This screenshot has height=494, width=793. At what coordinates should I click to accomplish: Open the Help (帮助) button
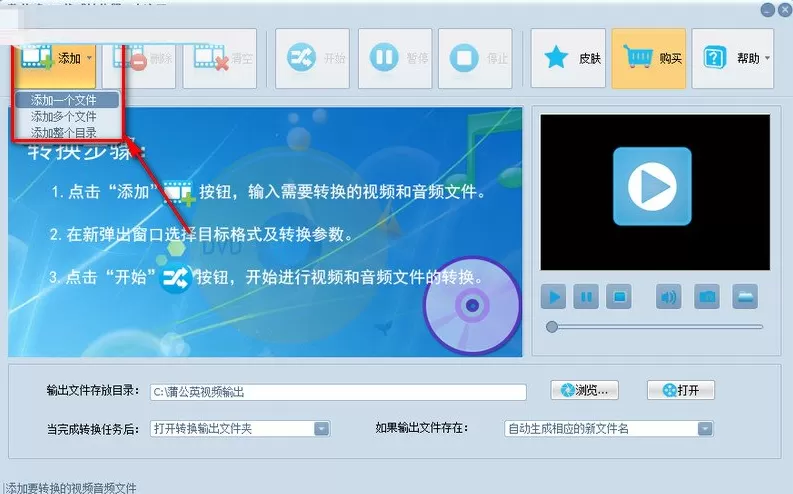732,59
